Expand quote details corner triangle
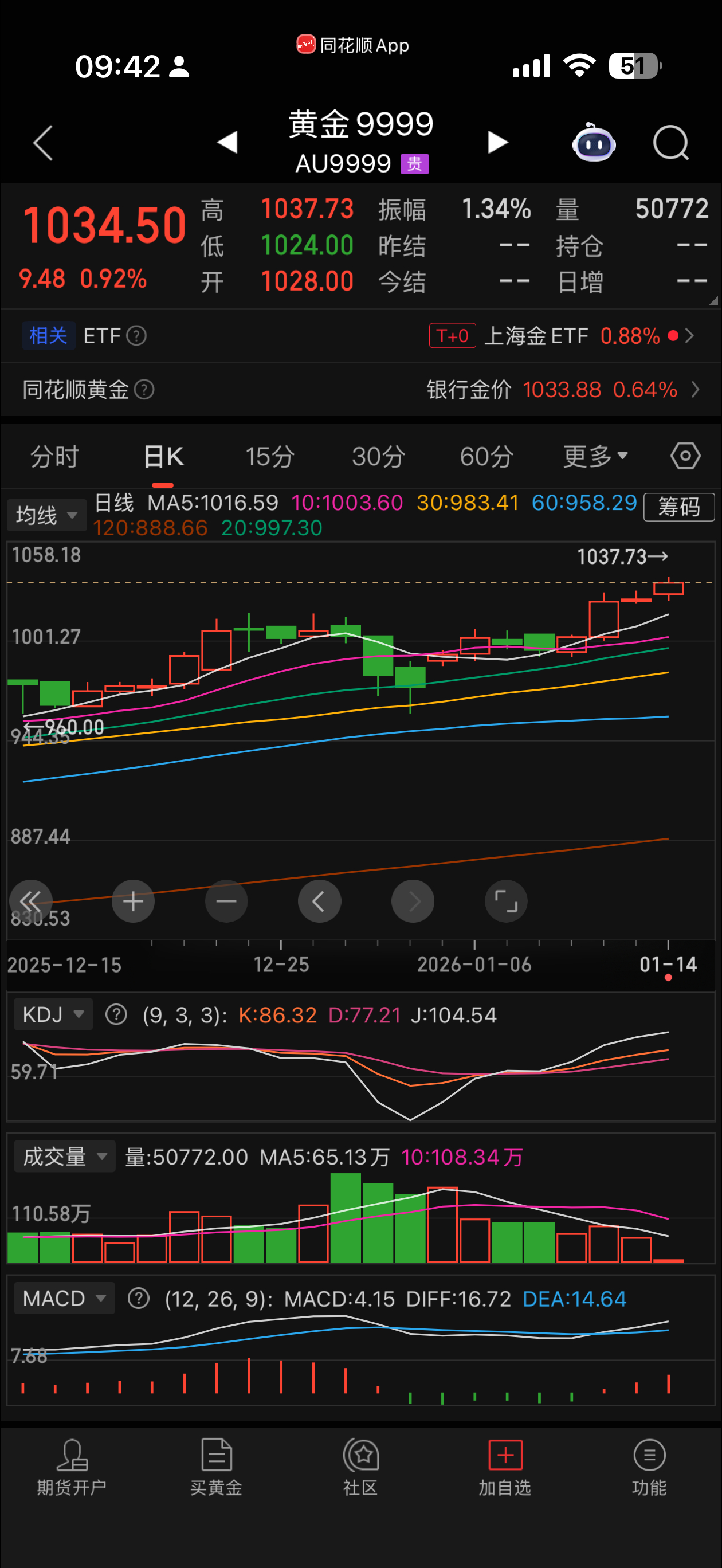This screenshot has height=1568, width=722. [x=713, y=301]
